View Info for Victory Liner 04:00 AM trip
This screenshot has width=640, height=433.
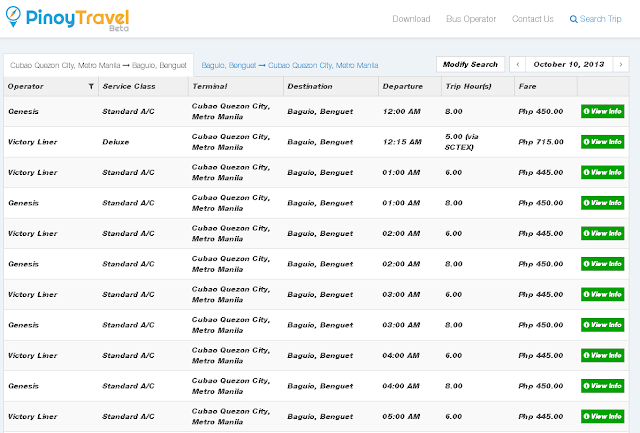pyautogui.click(x=602, y=355)
